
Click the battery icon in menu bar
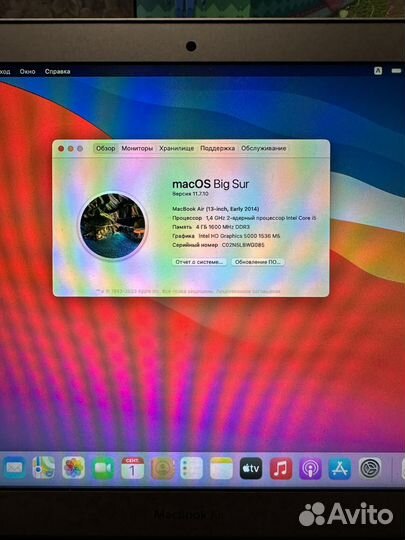[x=396, y=71]
